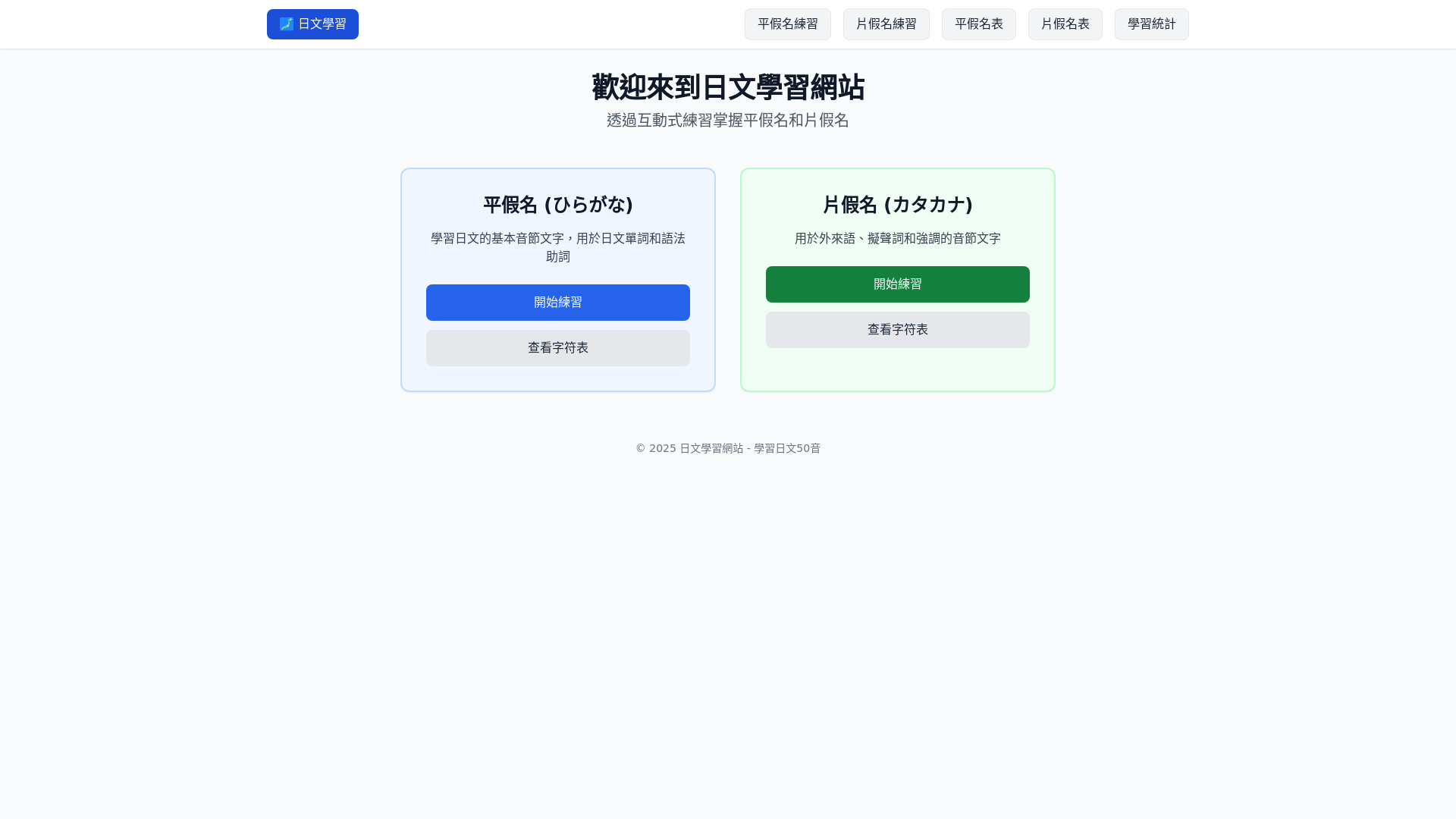
Task: Open 平假名練習 in the navigation bar
Action: pos(788,24)
